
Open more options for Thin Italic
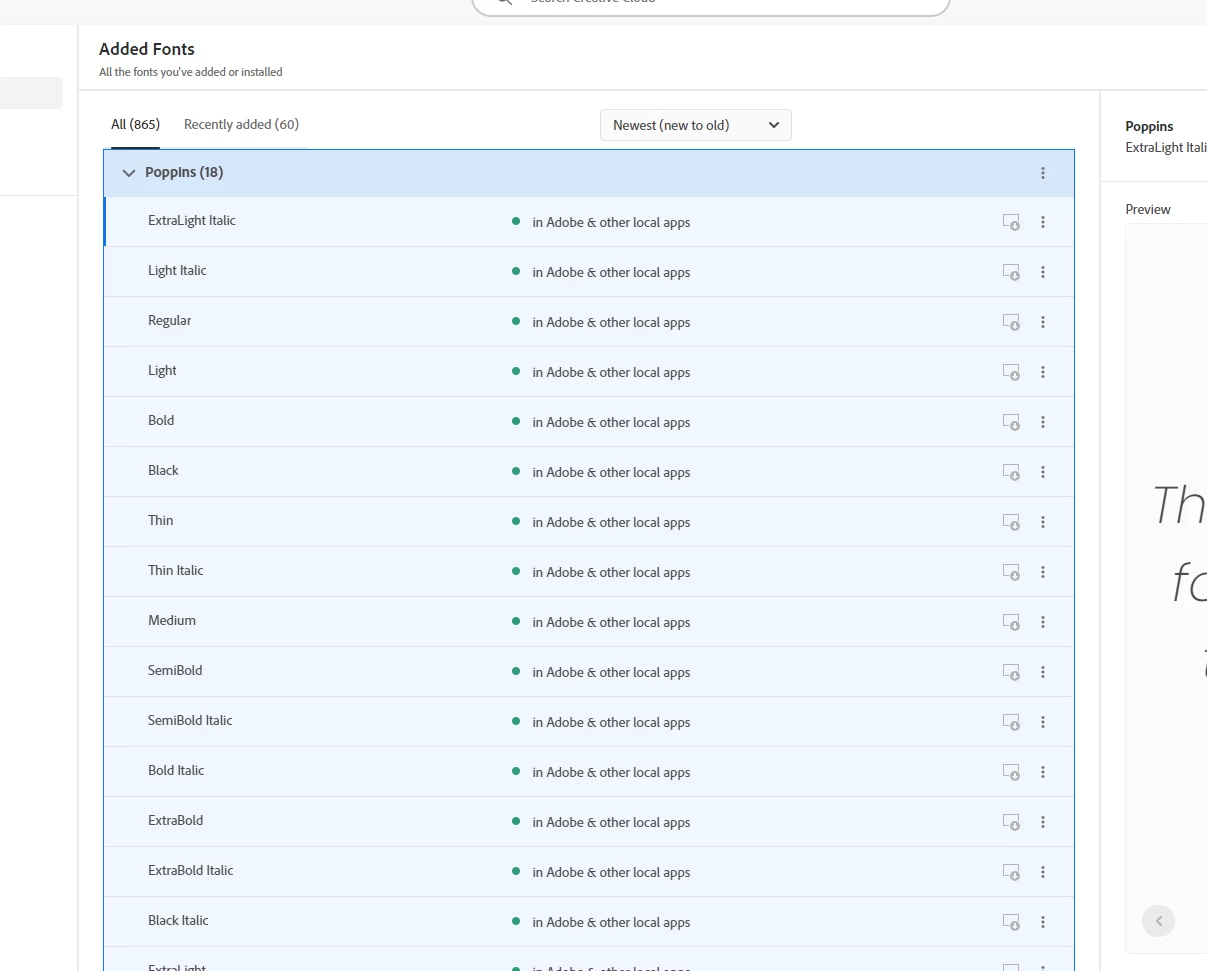click(1043, 572)
